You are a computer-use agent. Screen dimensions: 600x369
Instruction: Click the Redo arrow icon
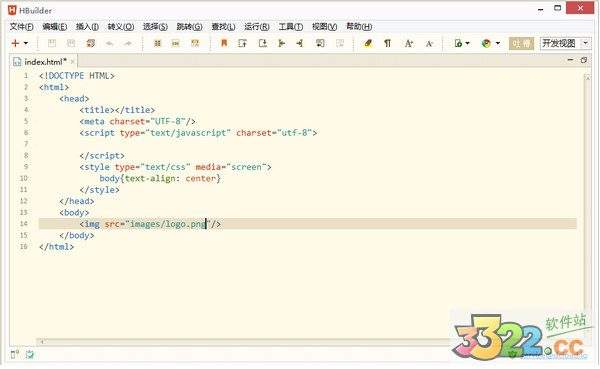[x=128, y=44]
